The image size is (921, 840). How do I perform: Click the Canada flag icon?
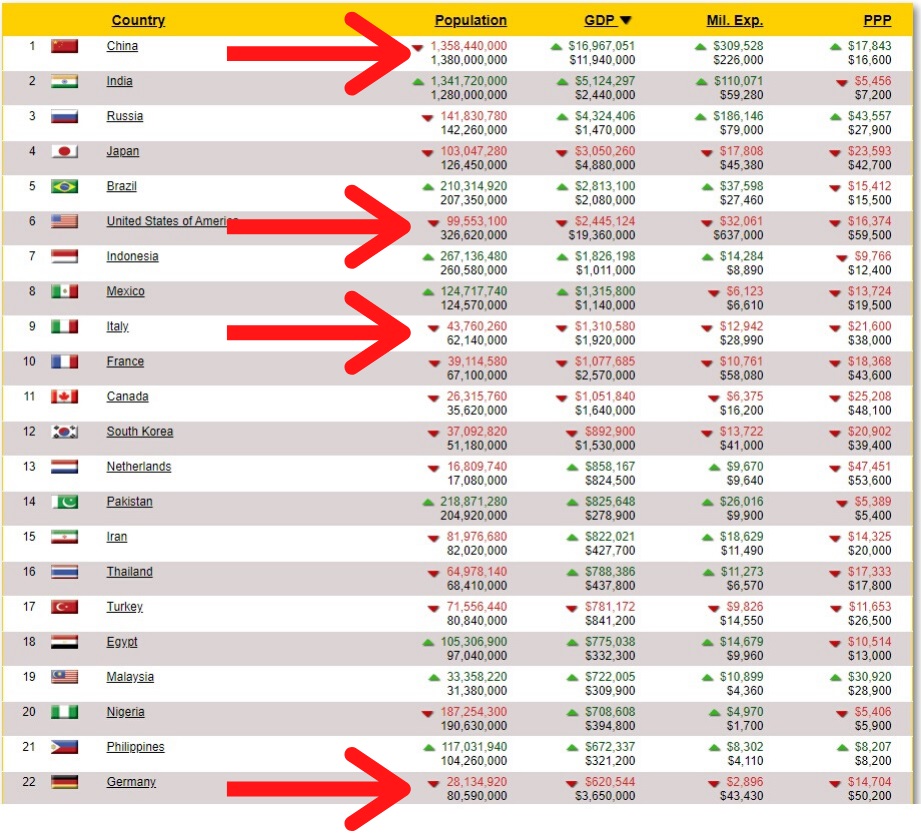(64, 397)
